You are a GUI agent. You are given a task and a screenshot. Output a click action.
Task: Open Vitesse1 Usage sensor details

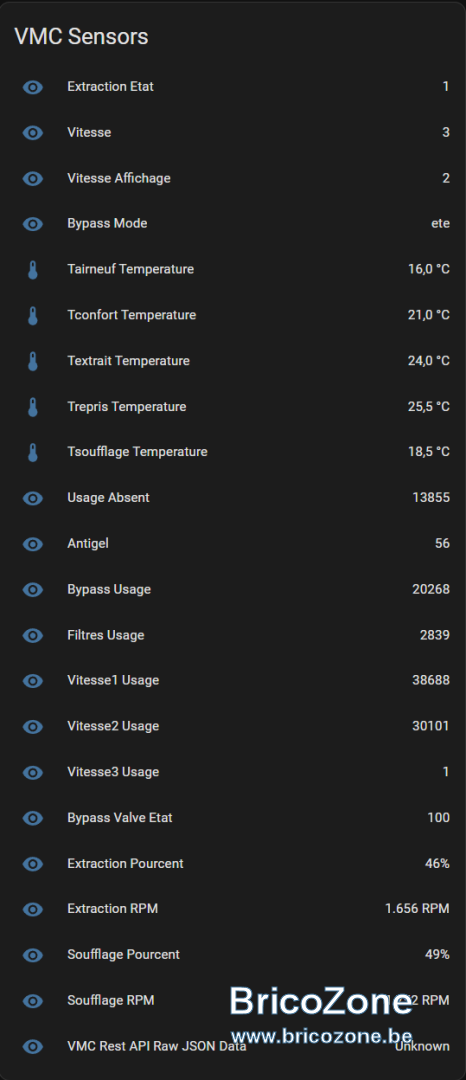pos(233,681)
